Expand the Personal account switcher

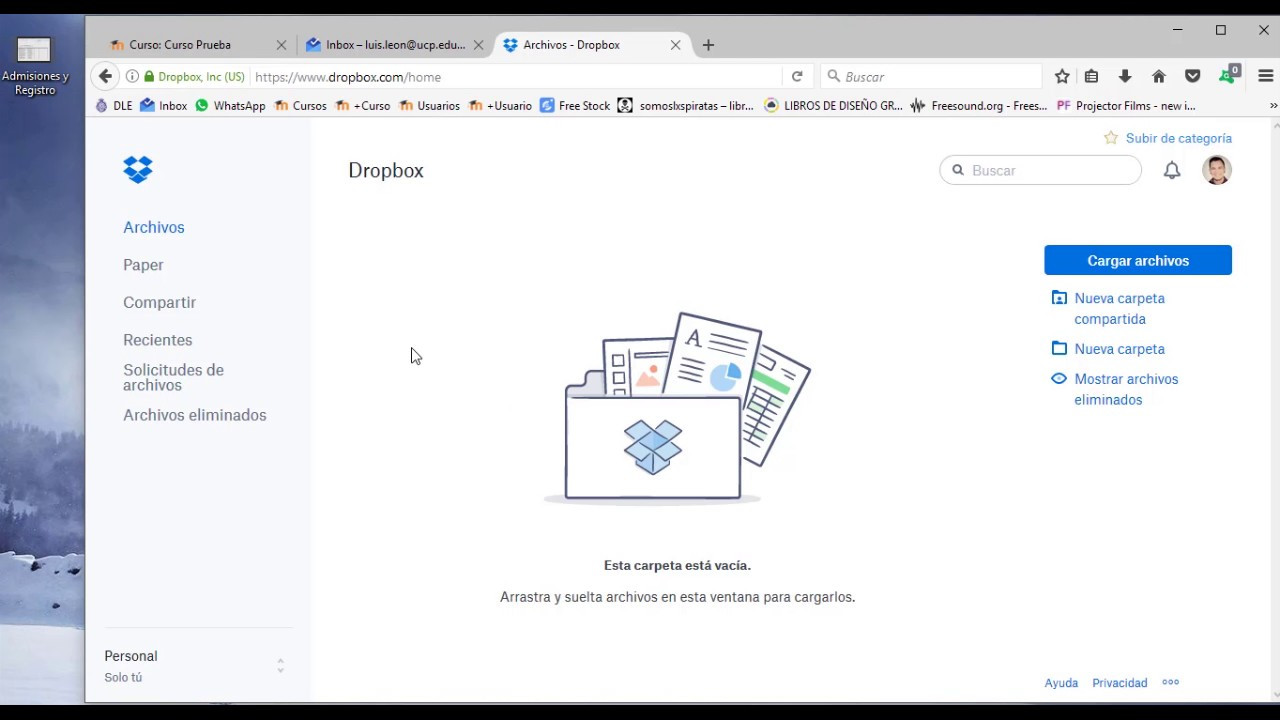click(x=280, y=664)
